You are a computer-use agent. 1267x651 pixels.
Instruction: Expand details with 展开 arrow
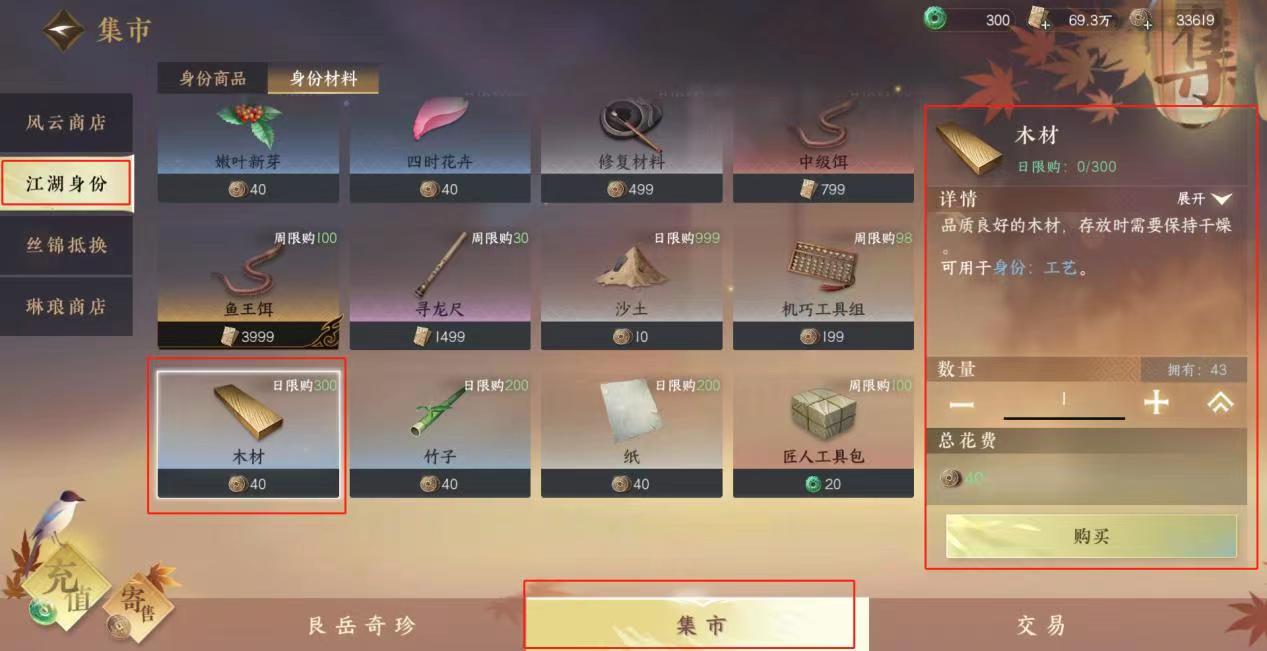(1204, 199)
